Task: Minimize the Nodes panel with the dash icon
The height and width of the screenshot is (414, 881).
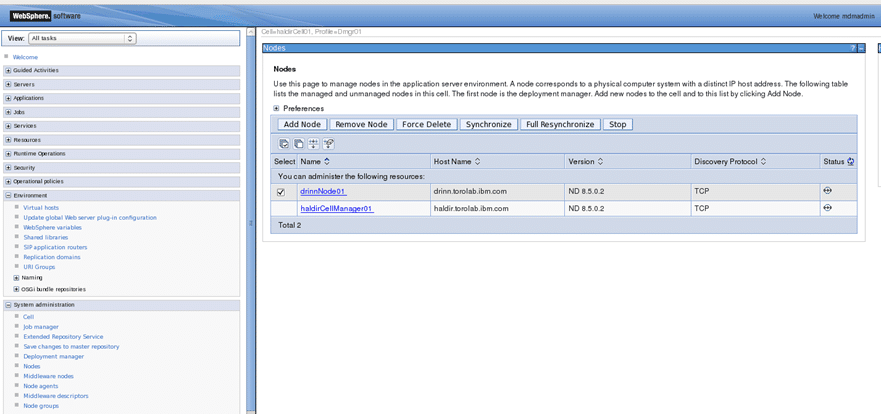Action: click(861, 48)
